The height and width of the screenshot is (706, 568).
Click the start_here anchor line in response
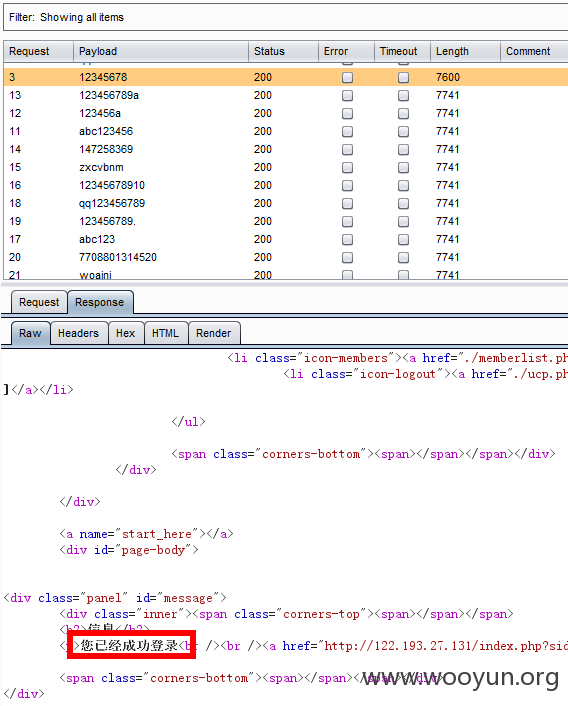click(147, 534)
